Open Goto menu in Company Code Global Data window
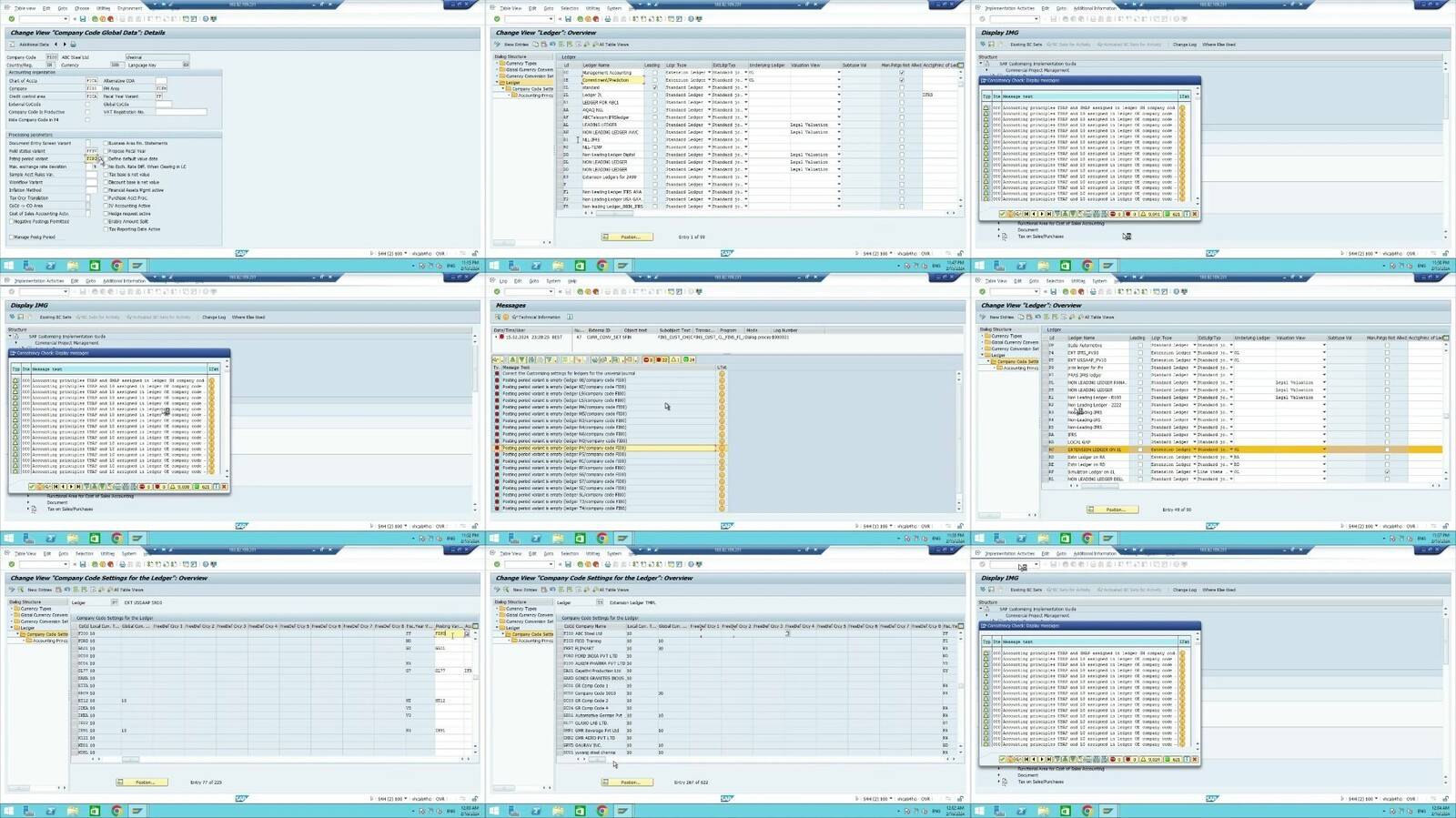This screenshot has height=818, width=1456. click(63, 7)
